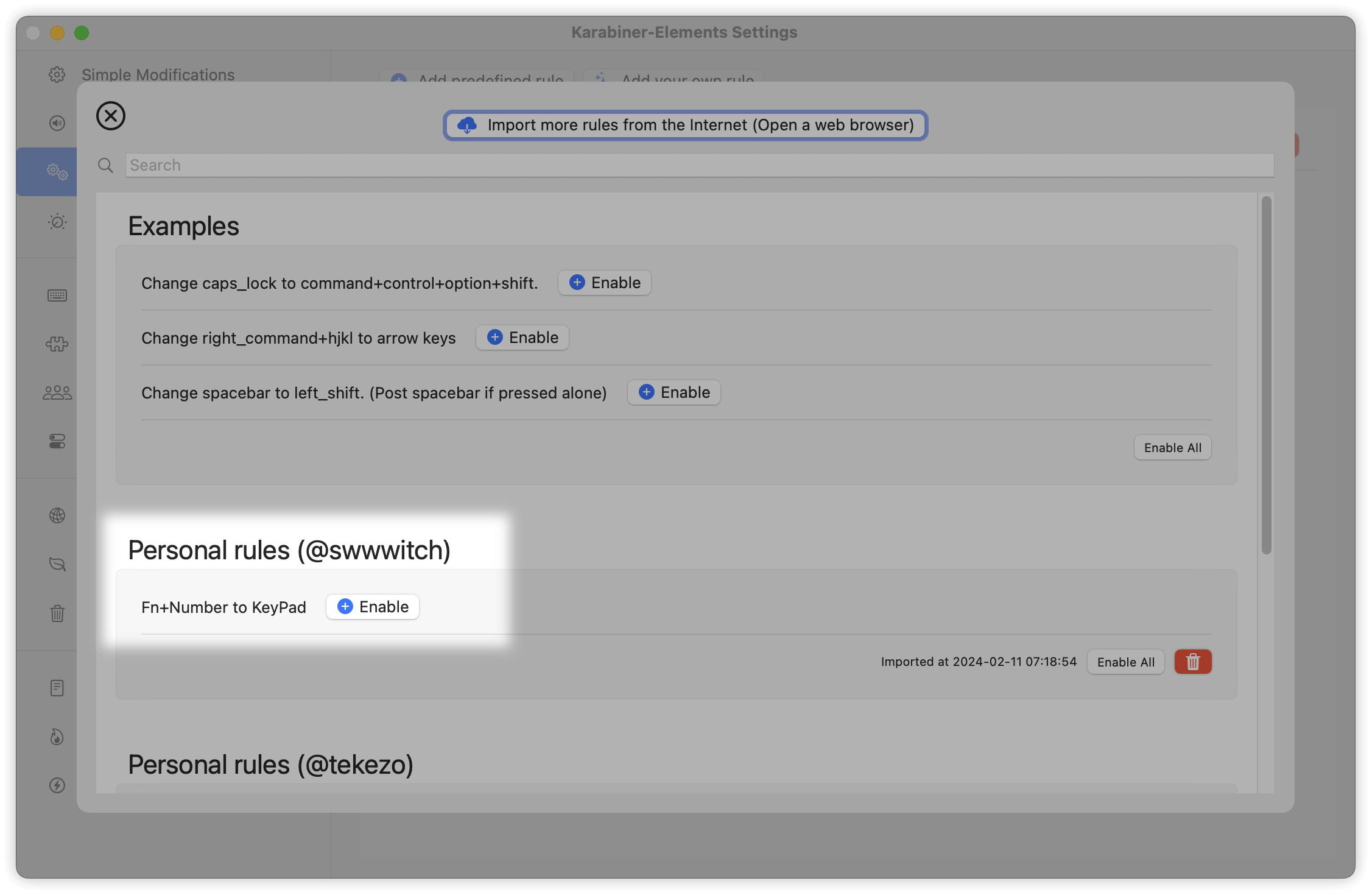Select Complex Modifications double-gear sidebar icon
This screenshot has width=1372, height=895.
57,172
